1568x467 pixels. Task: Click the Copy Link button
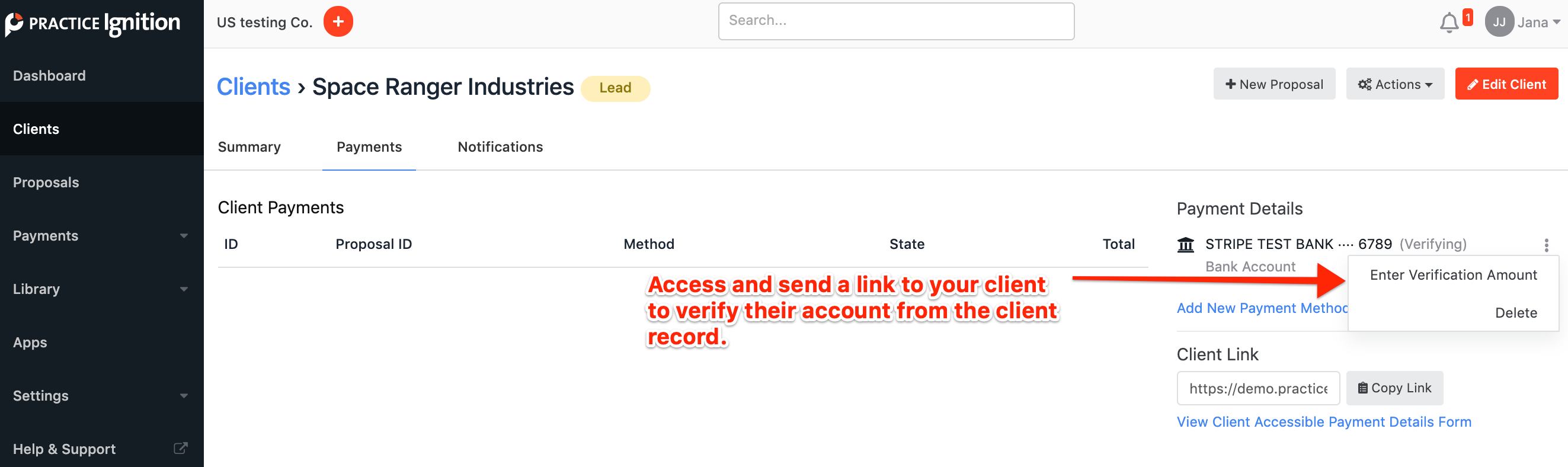1394,388
